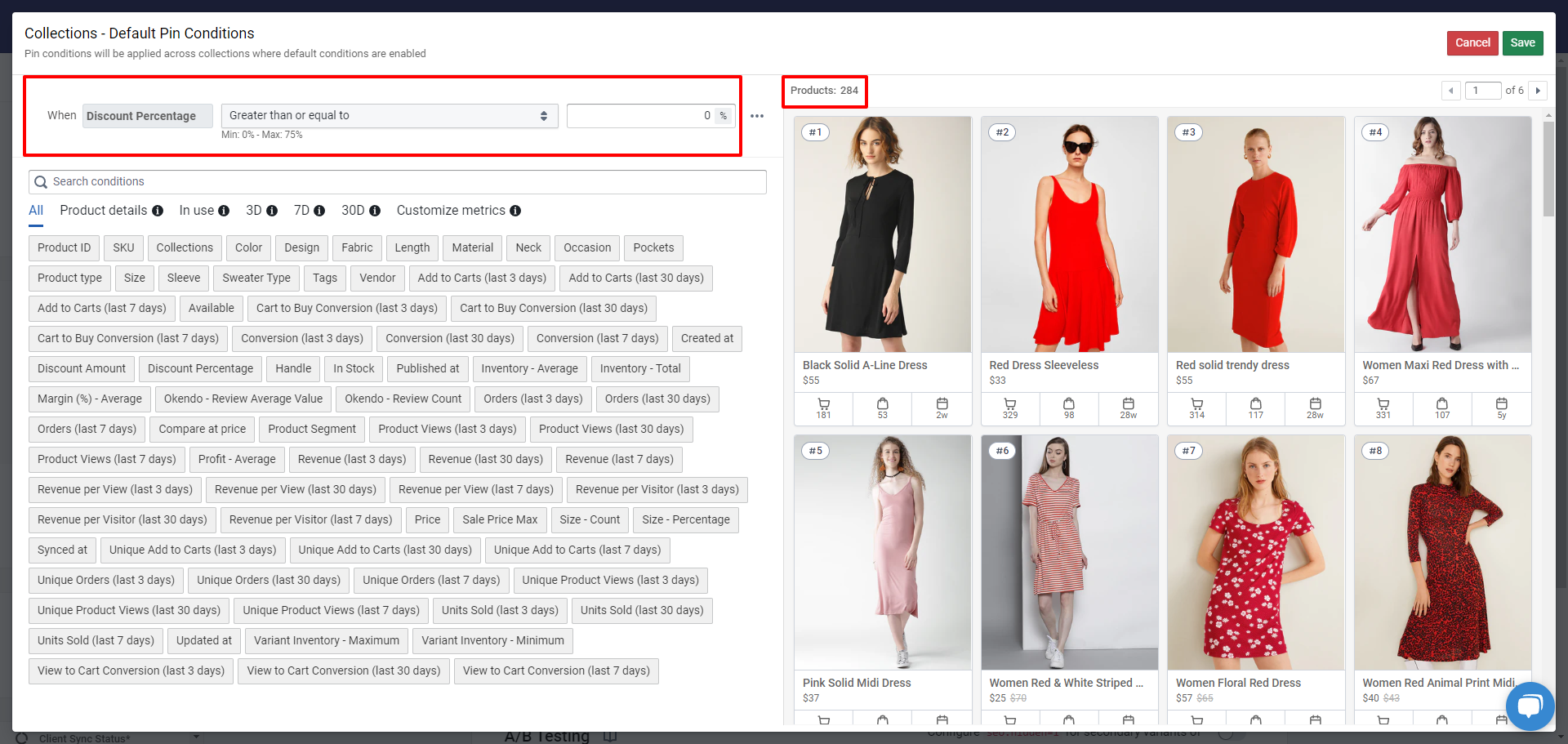Click the products list vertical scrollbar
1568x744 pixels.
point(1548,167)
